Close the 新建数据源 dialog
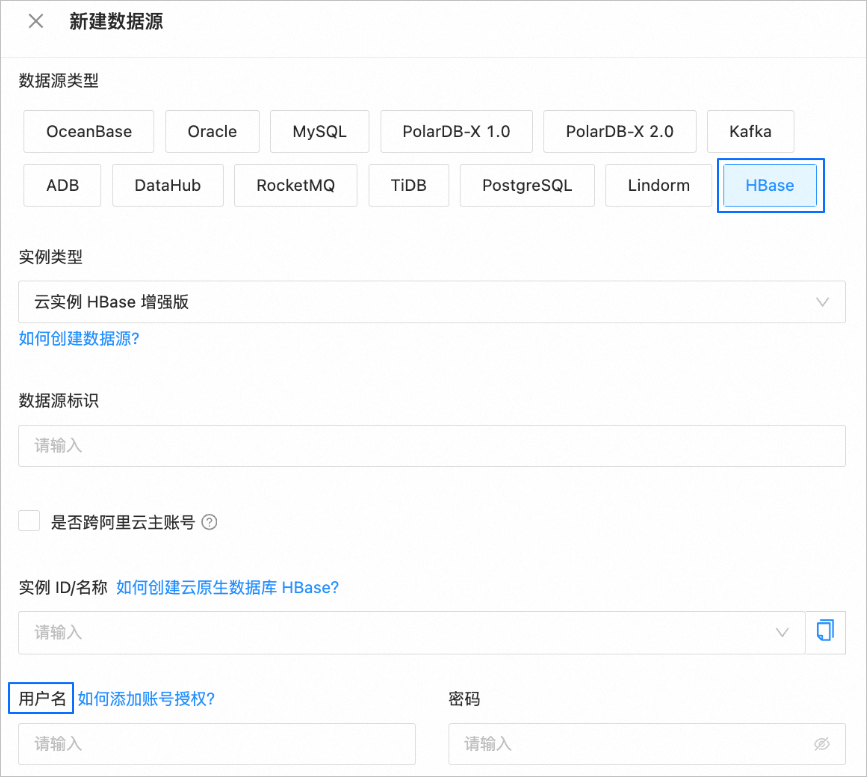The width and height of the screenshot is (867, 777). pyautogui.click(x=35, y=20)
